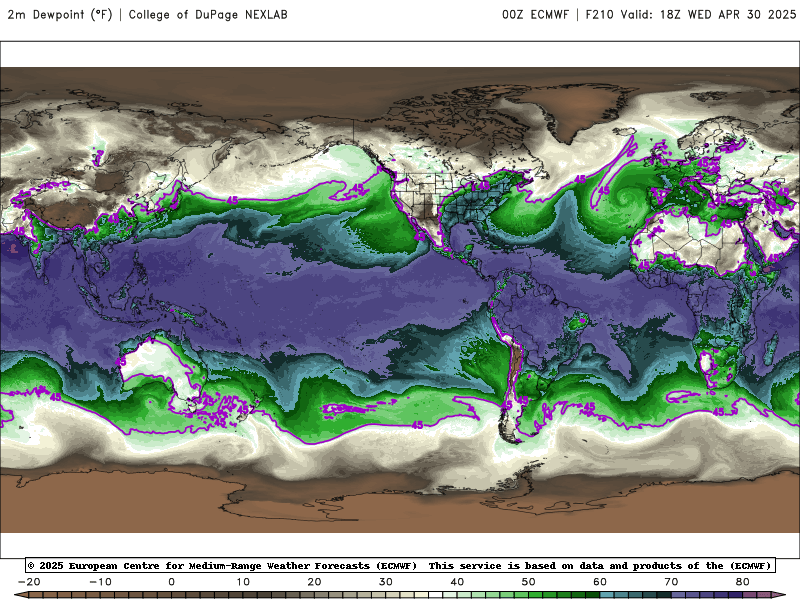Screen dimensions: 800x600
Task: Click the "-10" legend value
Action: (101, 582)
